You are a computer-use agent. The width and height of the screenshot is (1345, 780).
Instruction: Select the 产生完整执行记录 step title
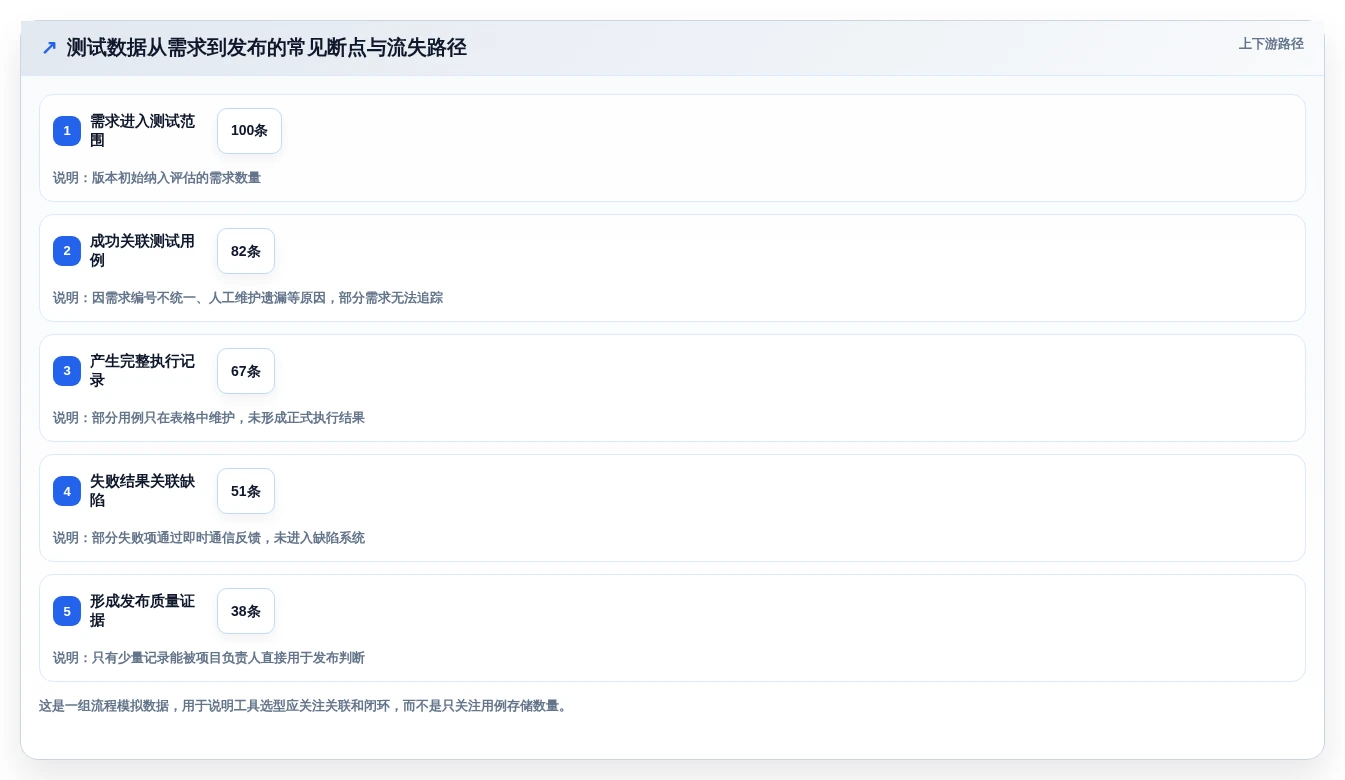pos(143,371)
